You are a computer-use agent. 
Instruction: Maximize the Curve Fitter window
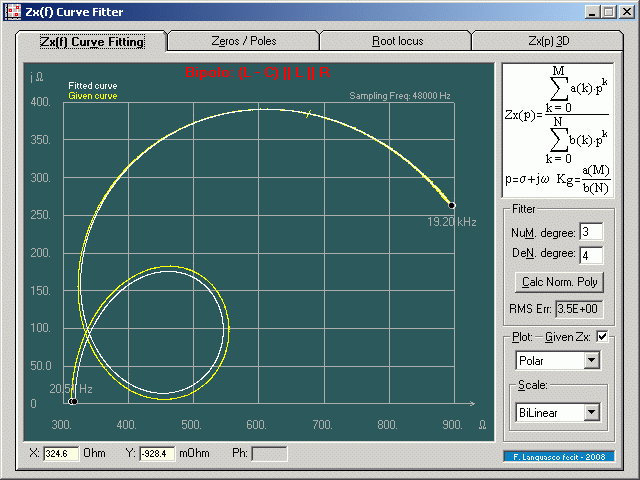[x=609, y=12]
